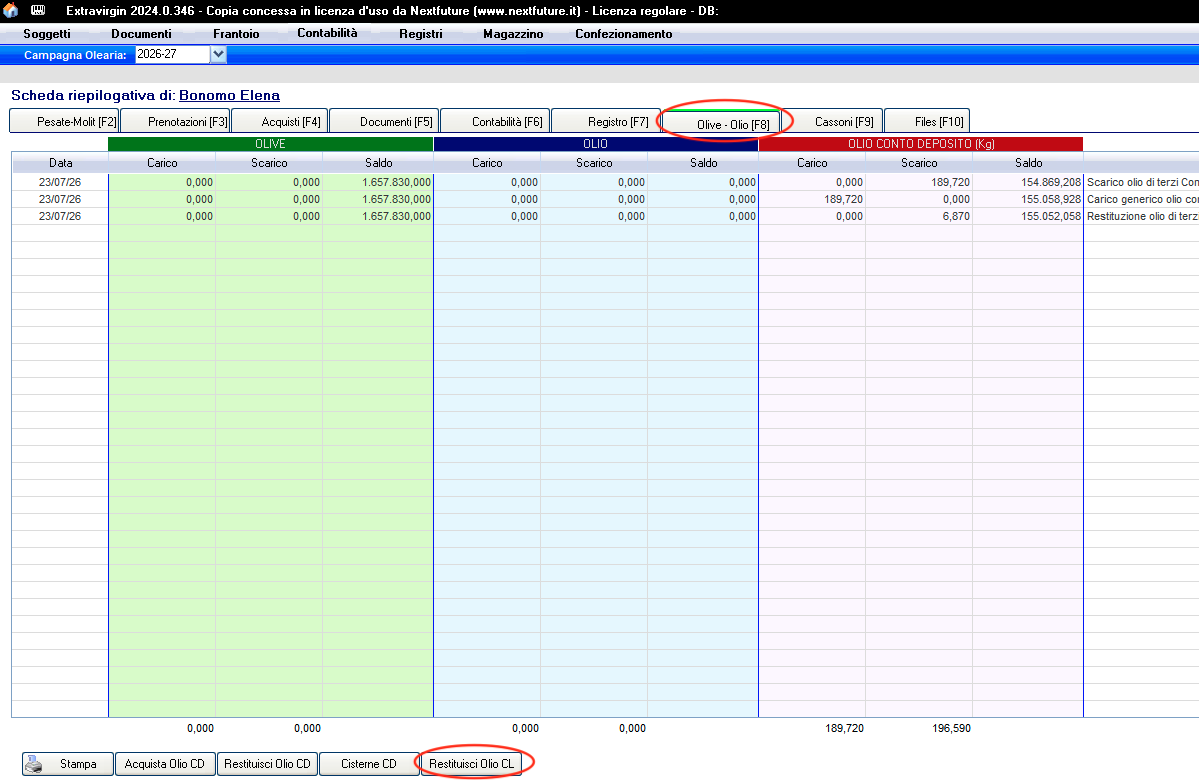Click the Olio Scarico column header
Image resolution: width=1199 pixels, height=780 pixels.
click(594, 163)
